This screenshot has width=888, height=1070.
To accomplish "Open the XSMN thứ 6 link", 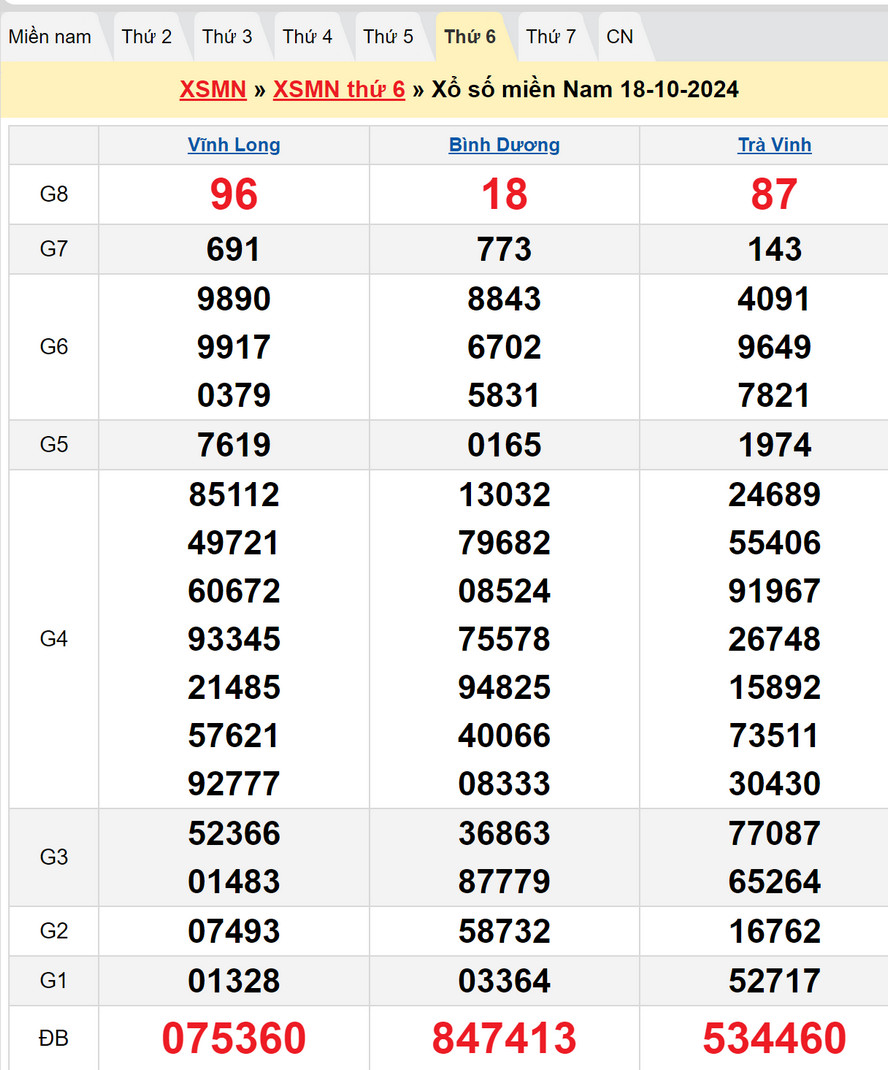I will coord(339,90).
